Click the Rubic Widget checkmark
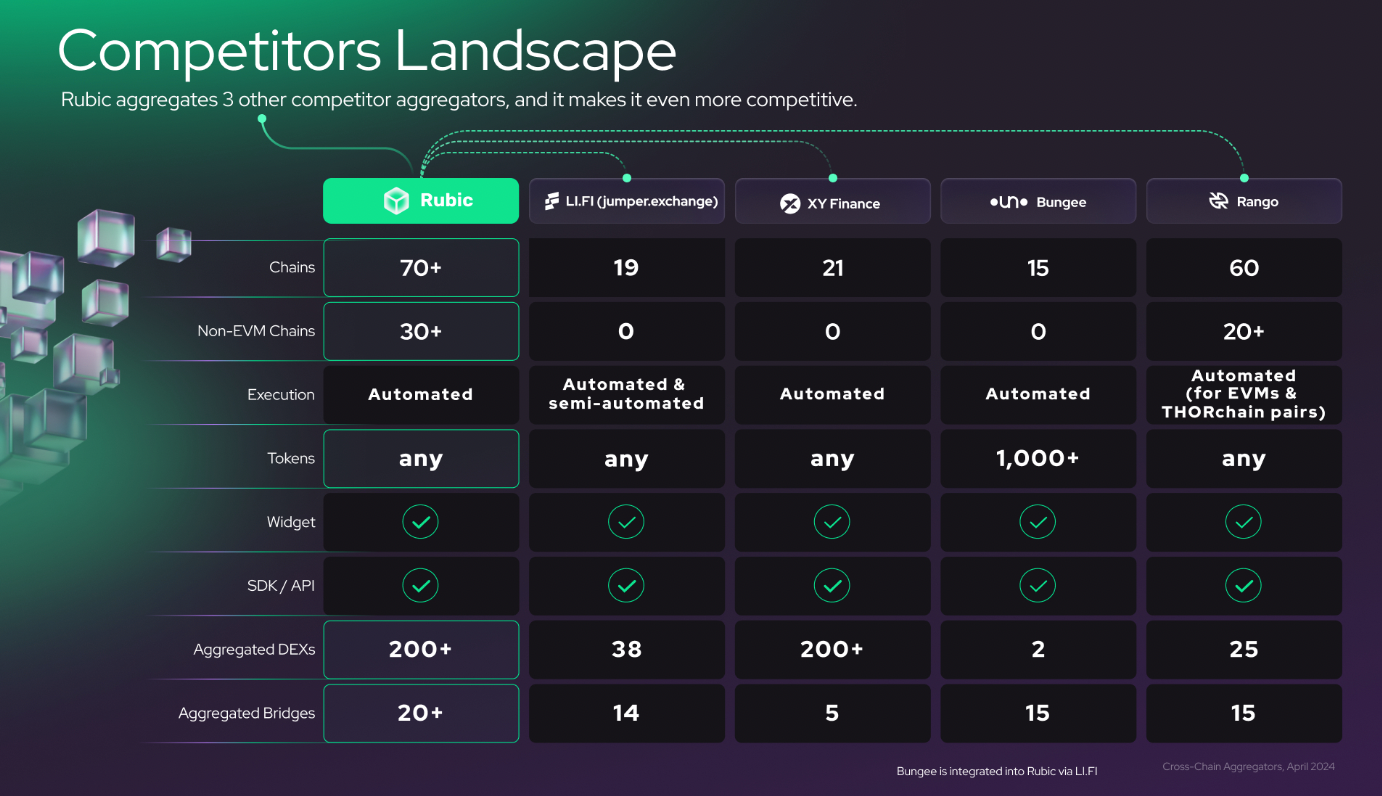Screen dimensions: 1382x796 point(420,522)
